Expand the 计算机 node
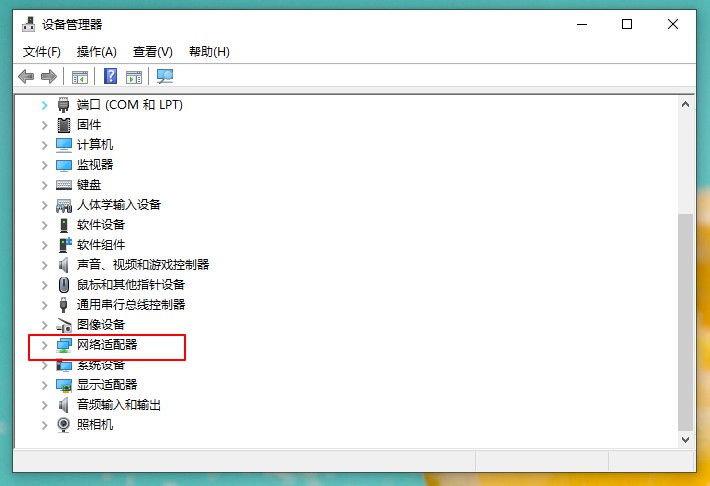This screenshot has height=486, width=710. tap(44, 145)
